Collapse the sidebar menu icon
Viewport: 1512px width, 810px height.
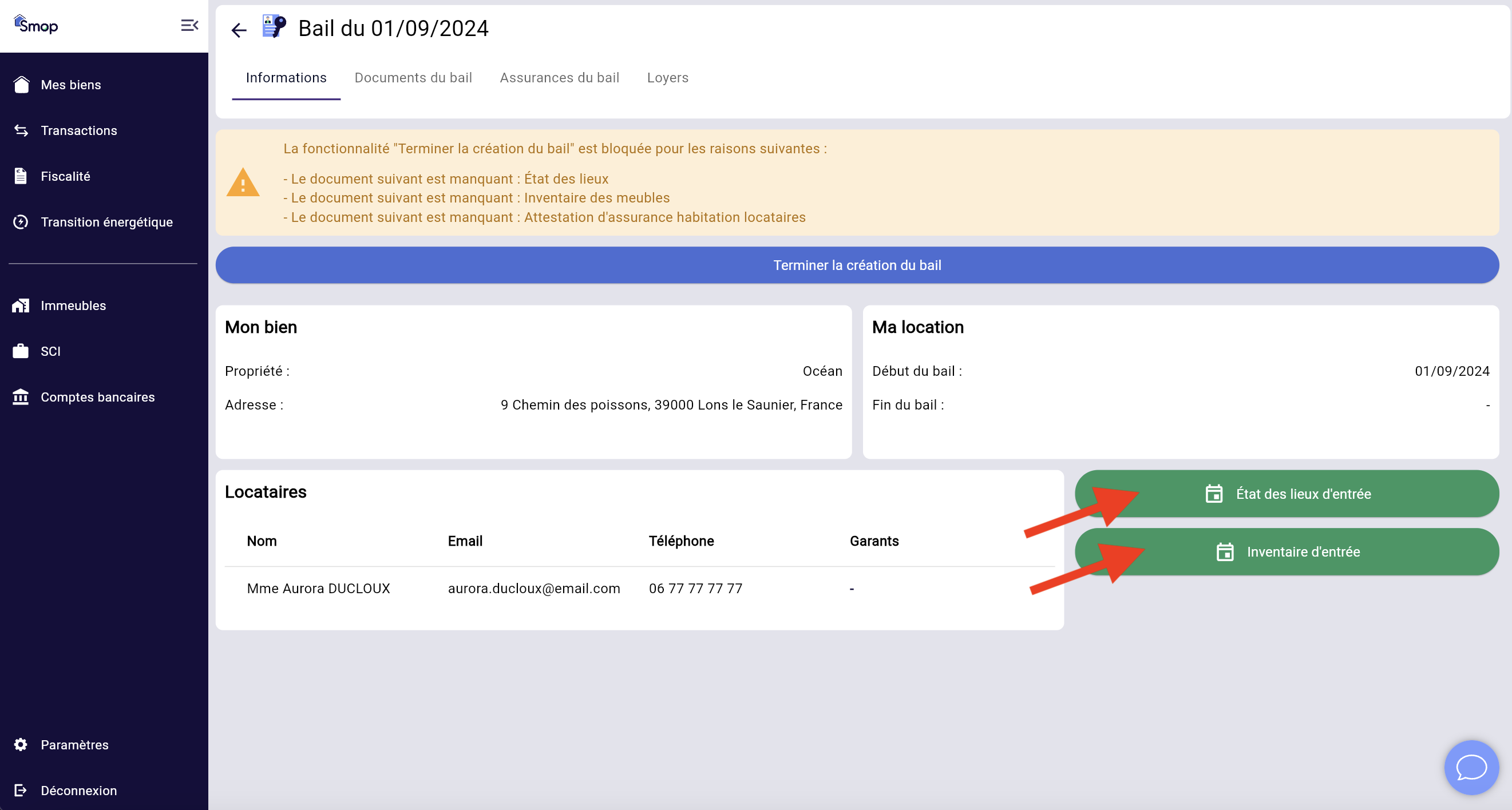pyautogui.click(x=189, y=25)
